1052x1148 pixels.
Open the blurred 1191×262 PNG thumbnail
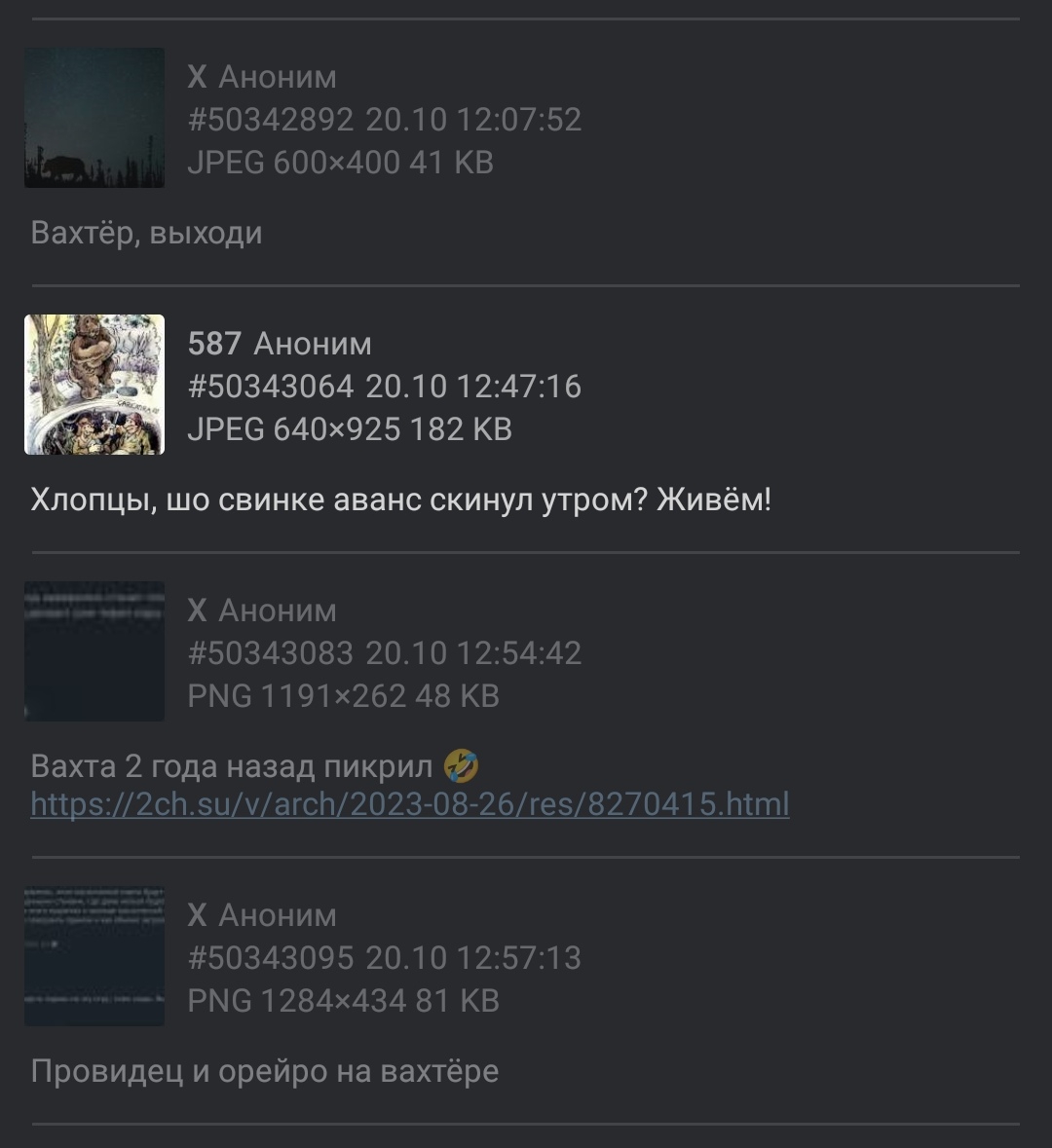pos(94,650)
